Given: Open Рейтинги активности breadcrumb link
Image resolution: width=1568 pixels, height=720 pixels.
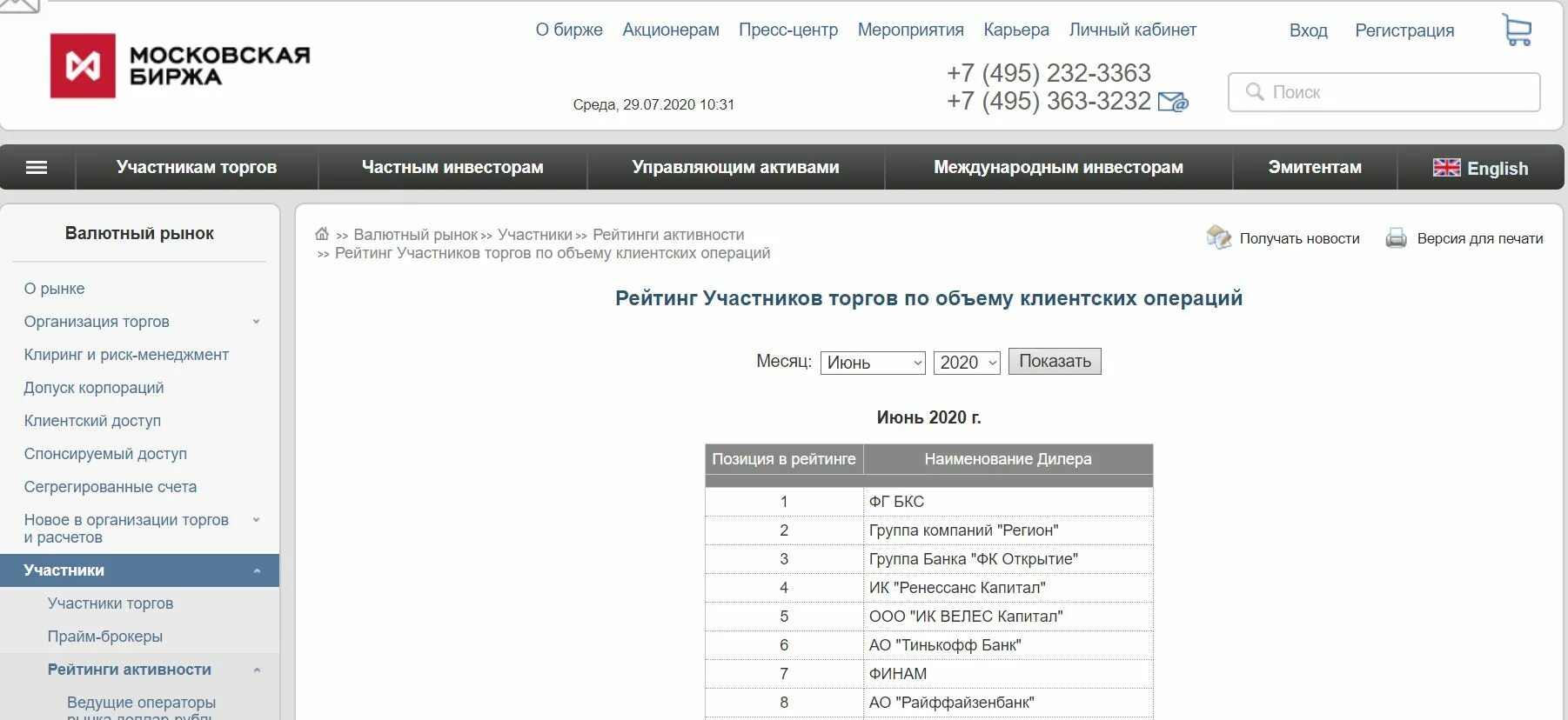Looking at the screenshot, I should point(668,235).
